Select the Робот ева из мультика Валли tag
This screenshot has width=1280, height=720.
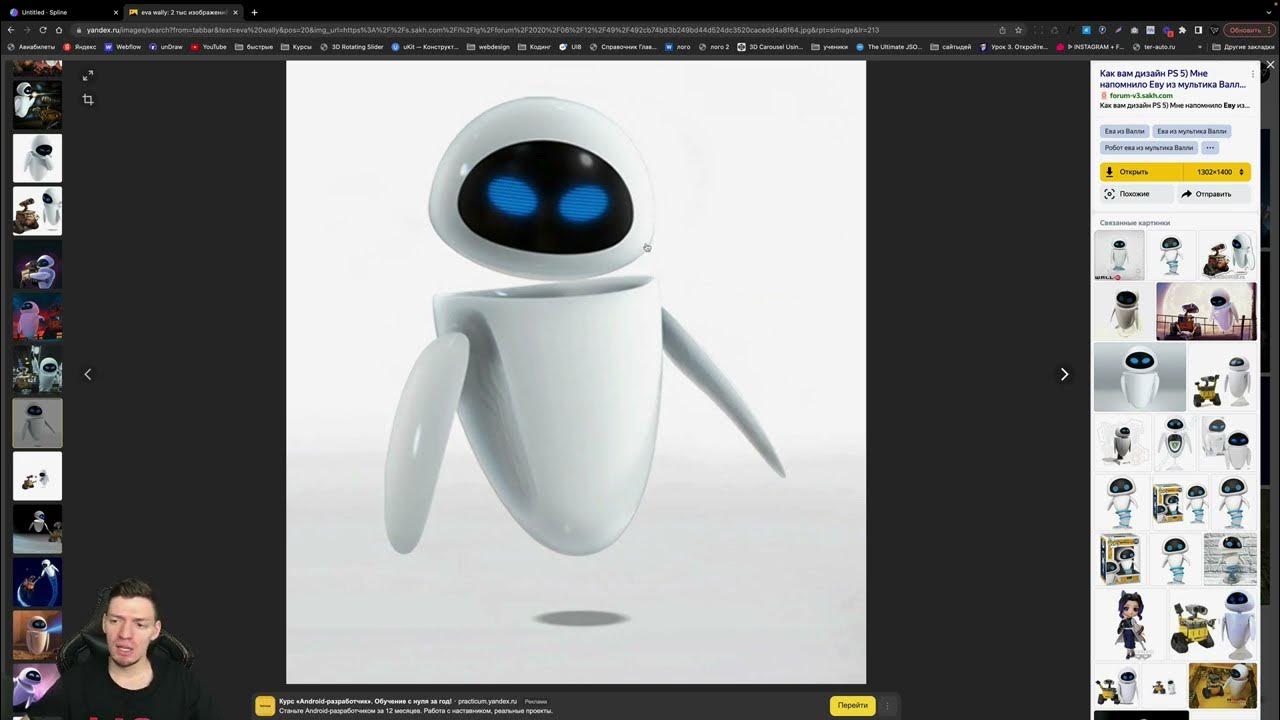click(x=1149, y=148)
